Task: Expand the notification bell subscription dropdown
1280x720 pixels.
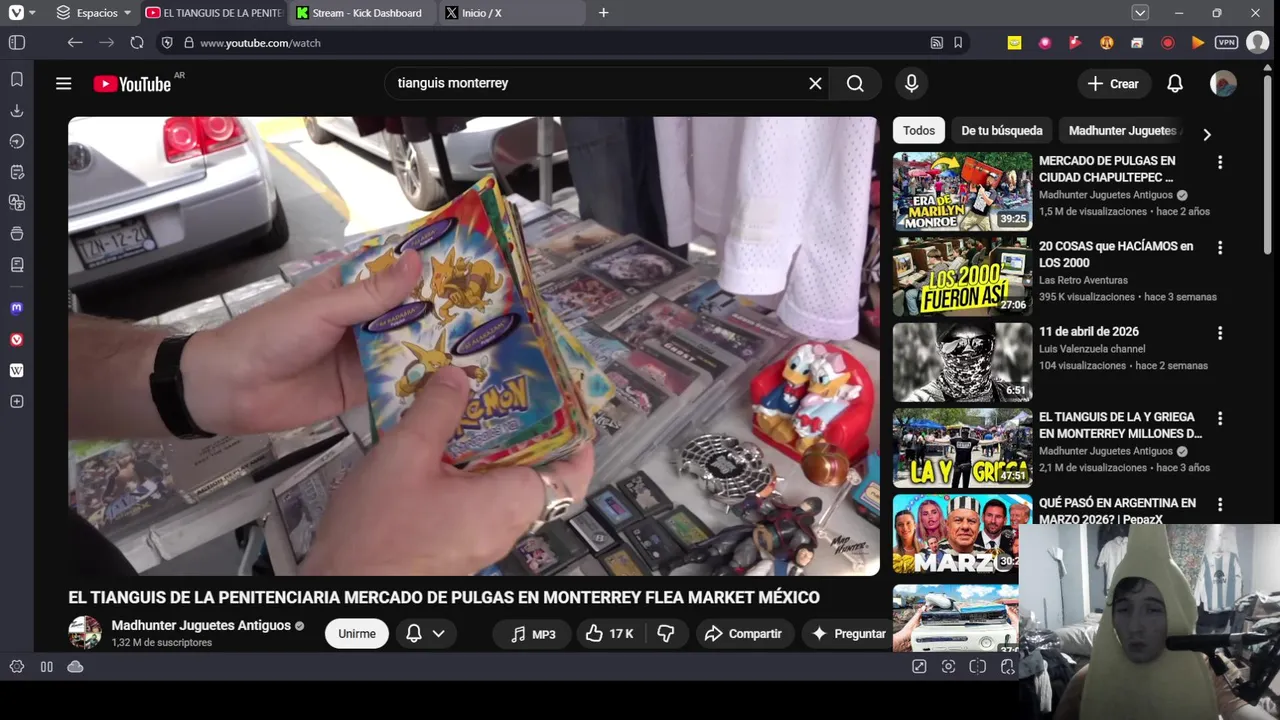Action: click(x=425, y=634)
